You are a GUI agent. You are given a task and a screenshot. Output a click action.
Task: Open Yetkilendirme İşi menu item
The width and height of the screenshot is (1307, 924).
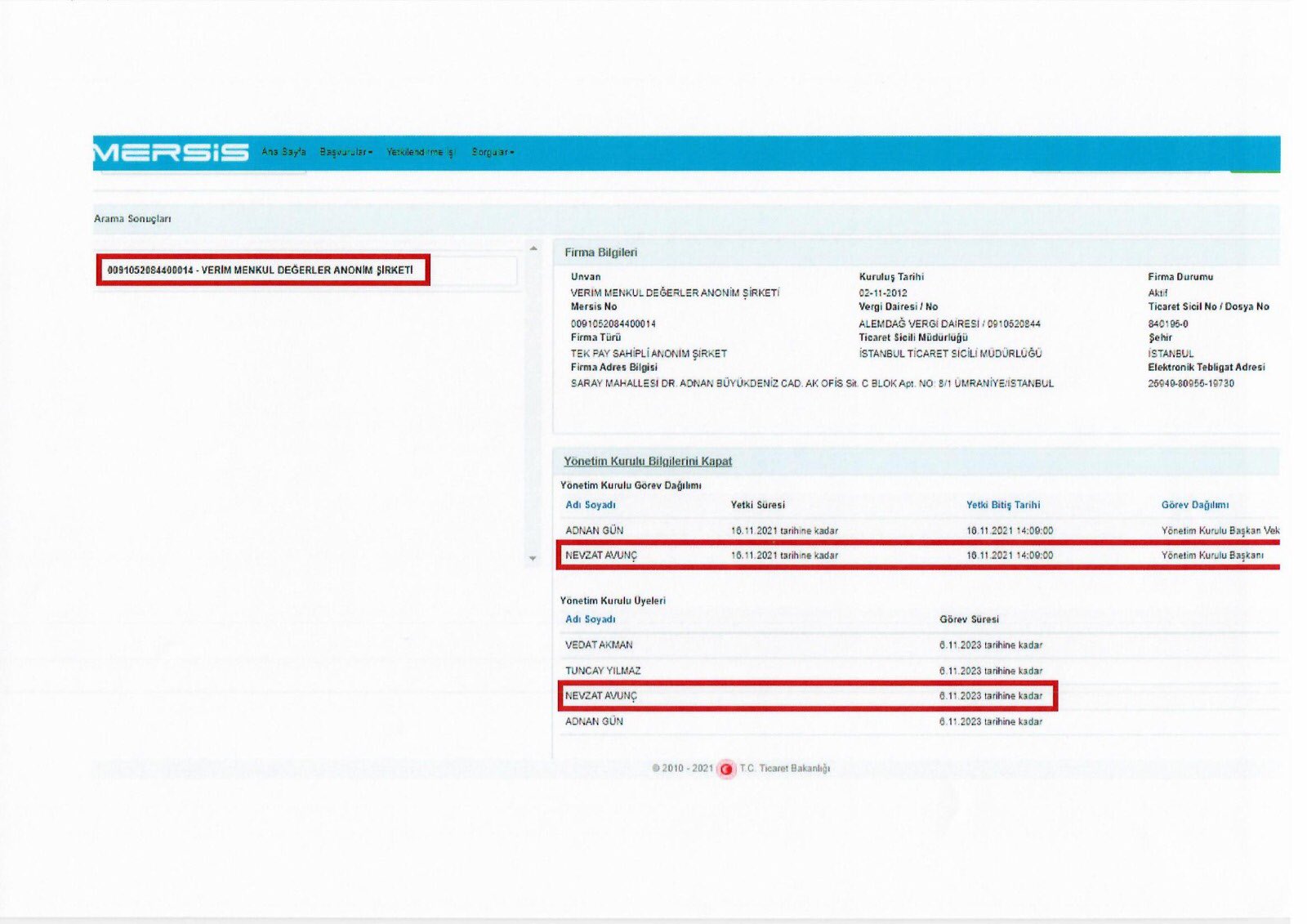[421, 152]
